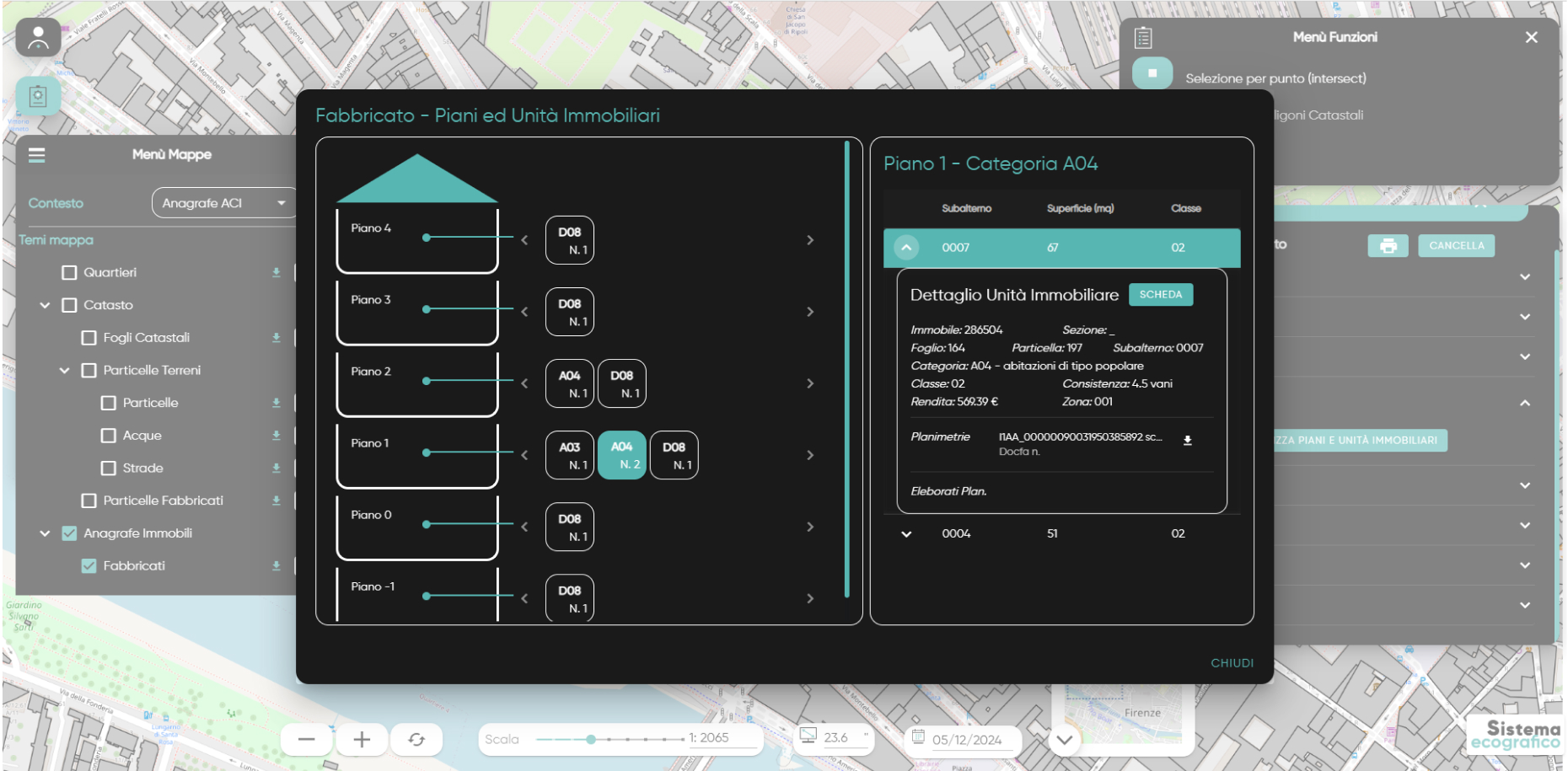Viewport: 1568px width, 771px height.
Task: Enable the Particelle Terreni checkbox
Action: (x=89, y=371)
